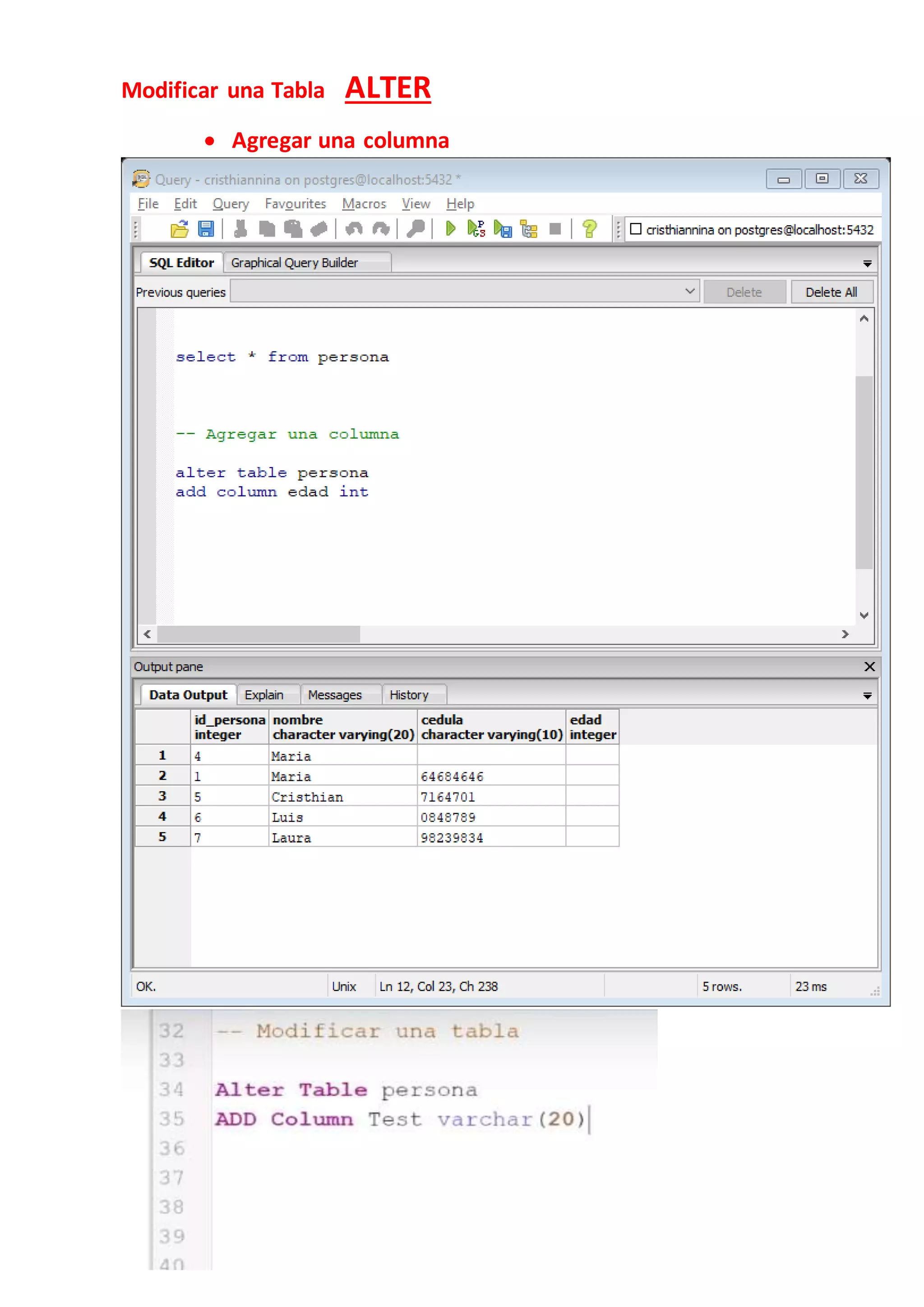The width and height of the screenshot is (924, 1307).
Task: Click the cedula cell 64684646
Action: pos(492,776)
